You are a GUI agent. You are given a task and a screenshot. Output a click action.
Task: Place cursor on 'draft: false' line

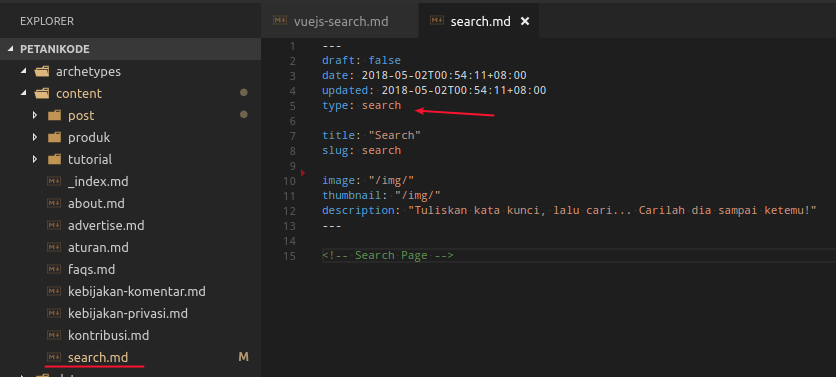pos(361,60)
